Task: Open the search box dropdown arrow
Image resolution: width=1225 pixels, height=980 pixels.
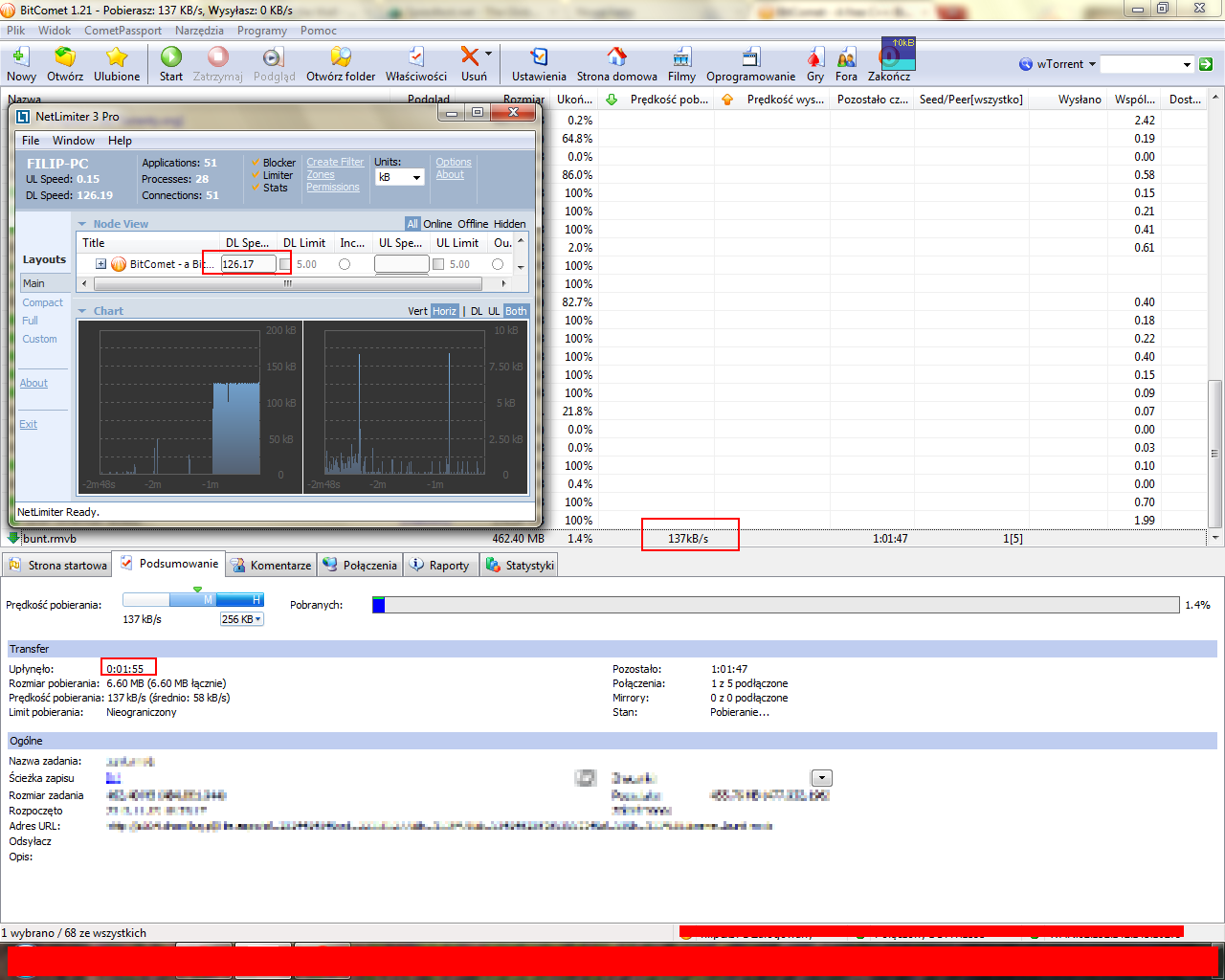Action: pyautogui.click(x=1187, y=65)
